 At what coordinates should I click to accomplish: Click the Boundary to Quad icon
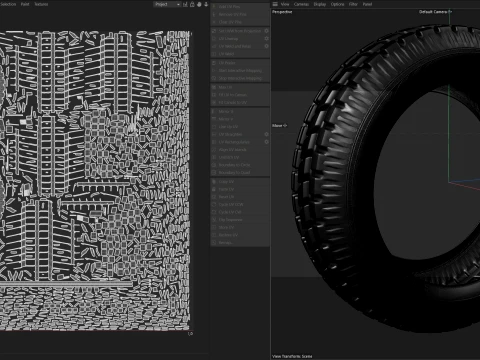click(x=214, y=173)
